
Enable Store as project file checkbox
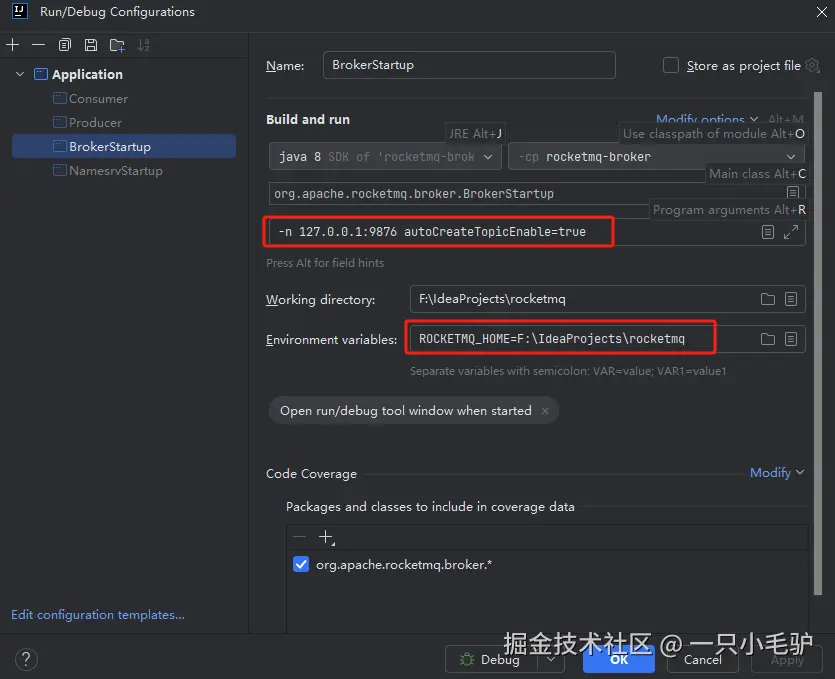670,66
